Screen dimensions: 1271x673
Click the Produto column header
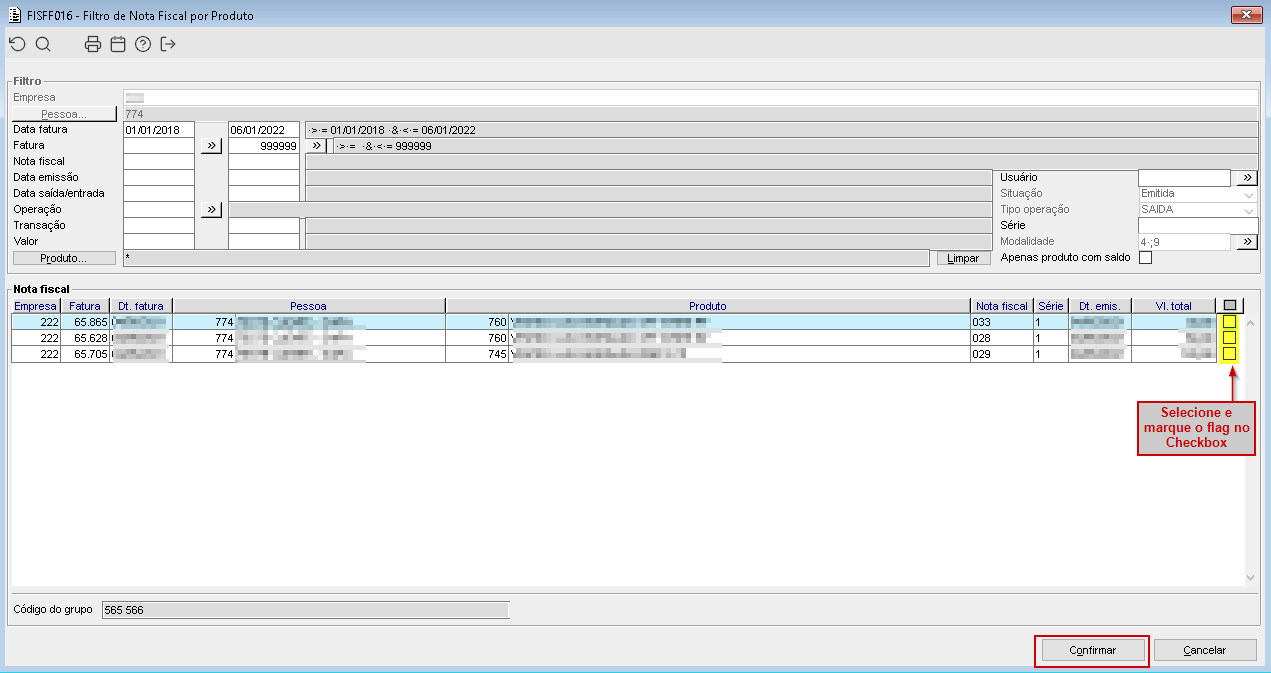[708, 306]
